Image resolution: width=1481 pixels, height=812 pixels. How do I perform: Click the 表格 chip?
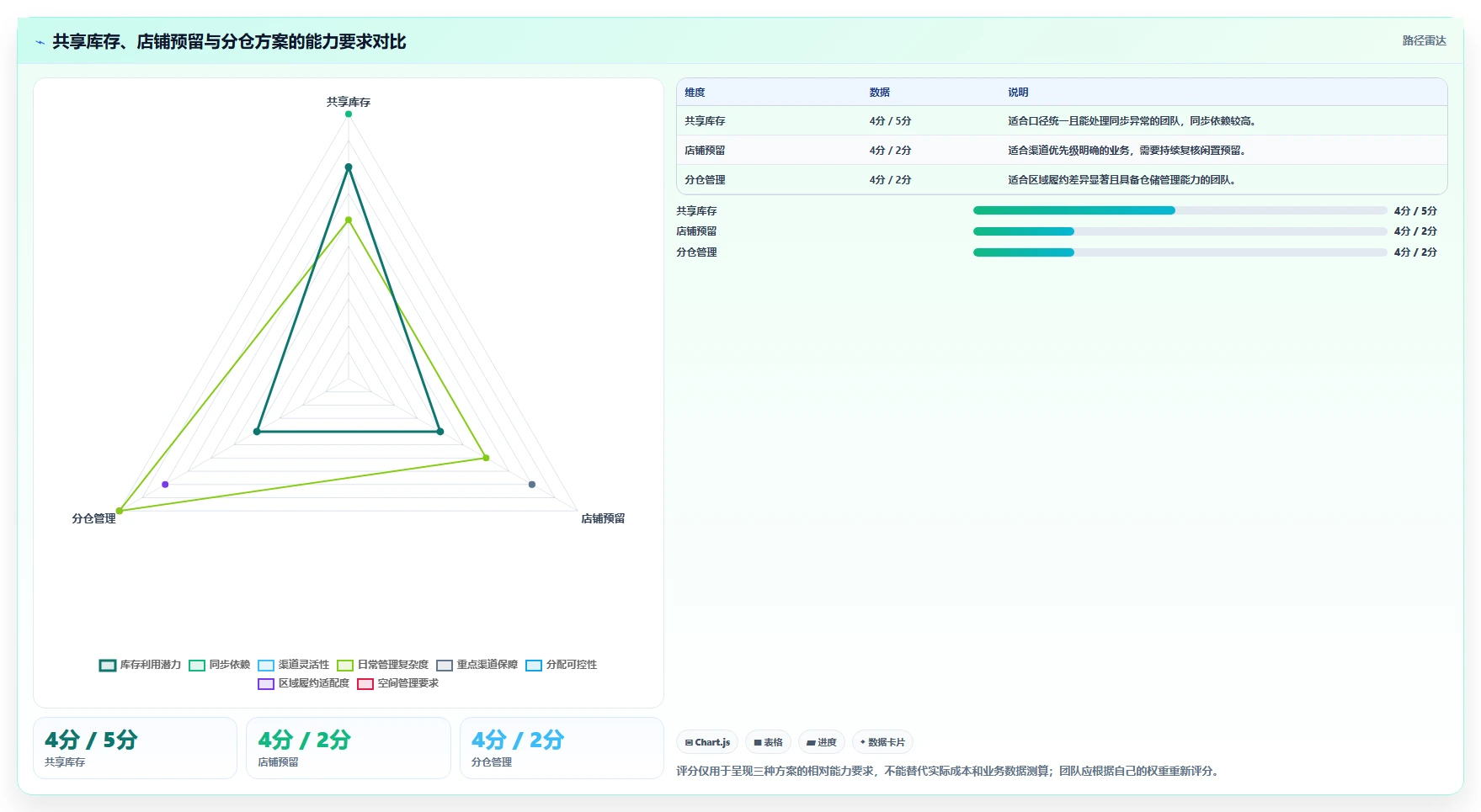pyautogui.click(x=768, y=742)
